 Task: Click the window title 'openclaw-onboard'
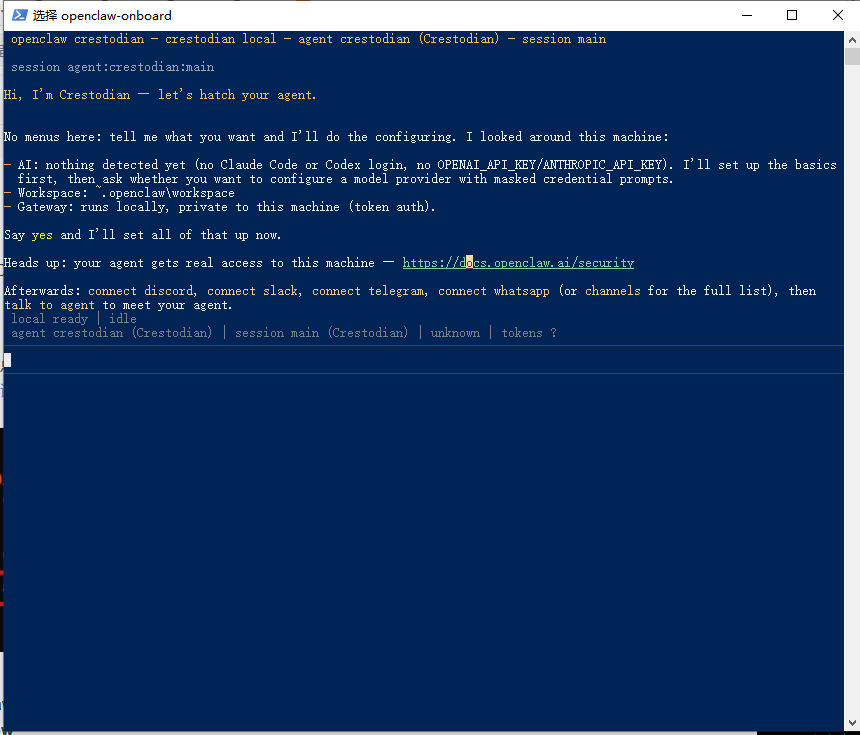coord(116,15)
